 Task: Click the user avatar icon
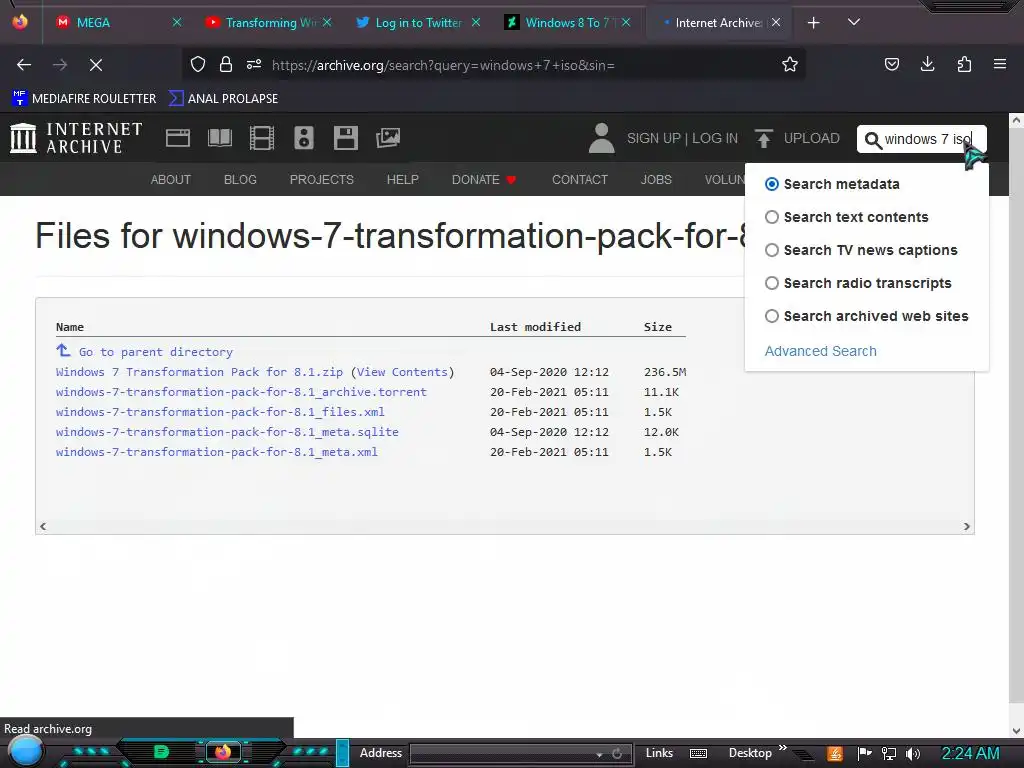pos(601,138)
